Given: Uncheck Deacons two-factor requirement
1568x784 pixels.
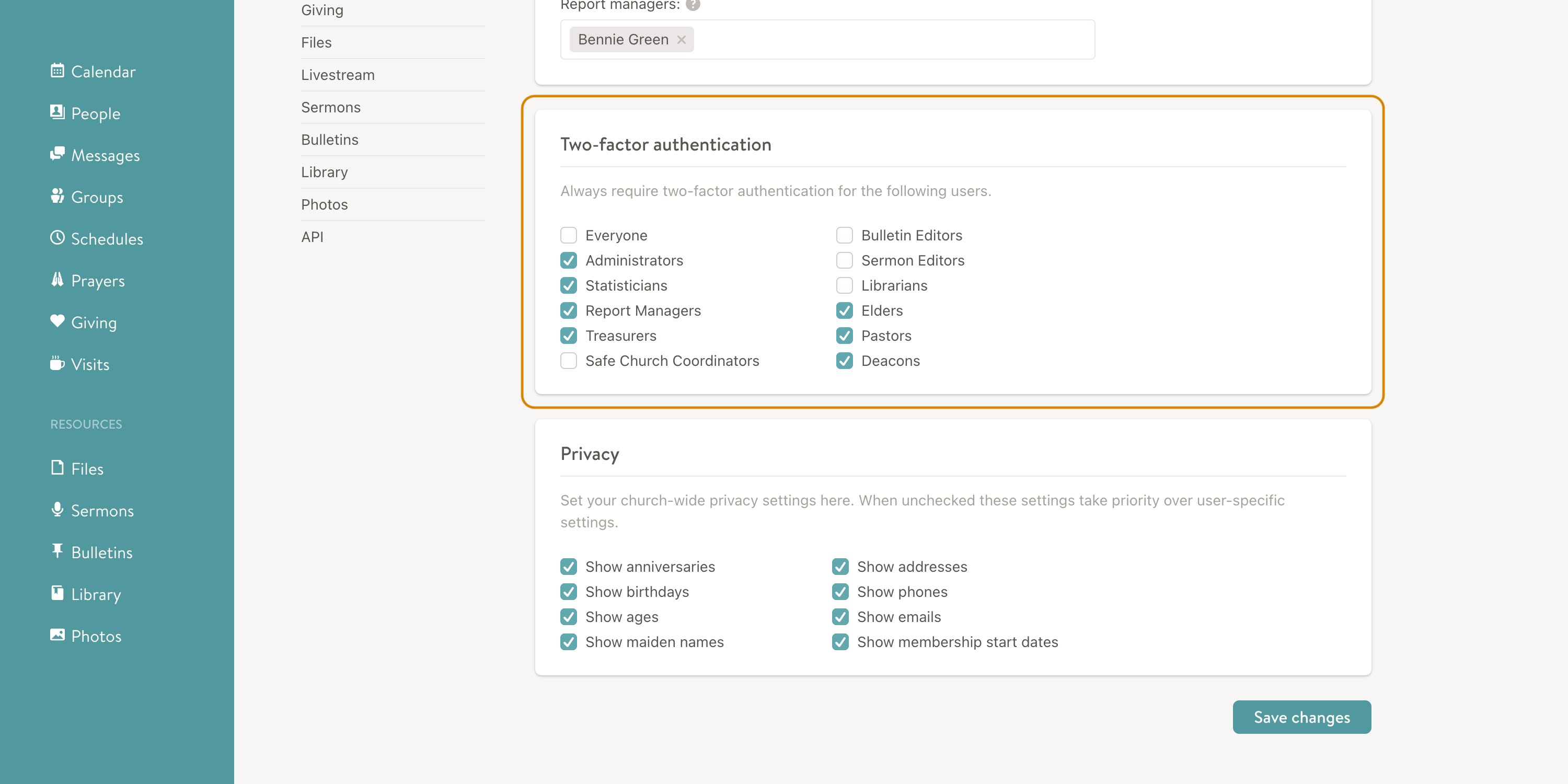Looking at the screenshot, I should pyautogui.click(x=844, y=360).
